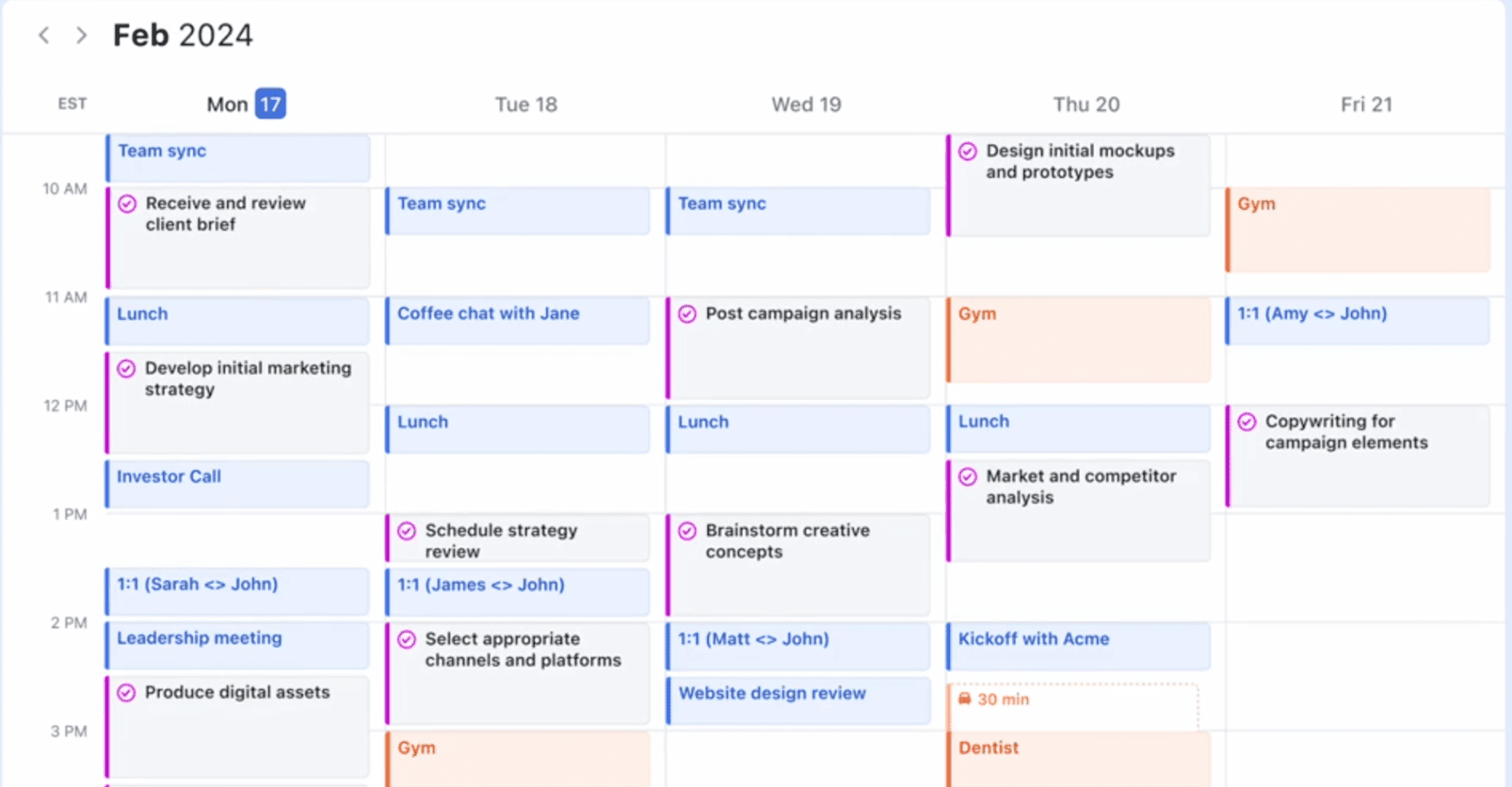Mark "Select appropriate channels and platforms" as complete
Image resolution: width=1512 pixels, height=787 pixels.
tap(407, 639)
